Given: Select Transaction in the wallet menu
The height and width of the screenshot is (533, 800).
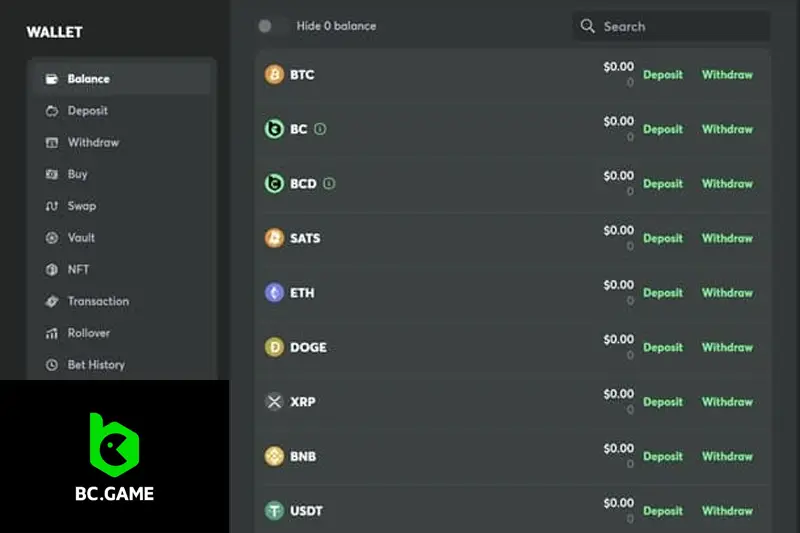Looking at the screenshot, I should coord(122,301).
